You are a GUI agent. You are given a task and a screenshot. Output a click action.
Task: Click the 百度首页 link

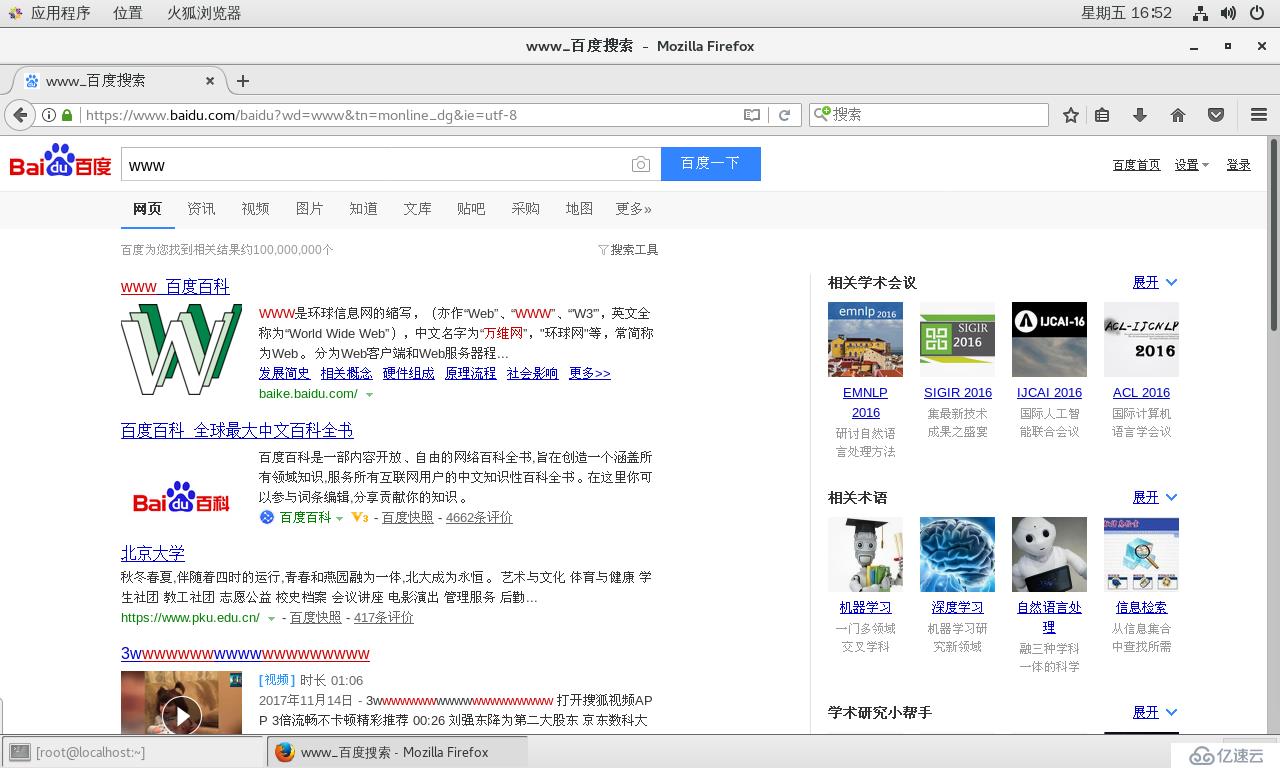pyautogui.click(x=1137, y=165)
